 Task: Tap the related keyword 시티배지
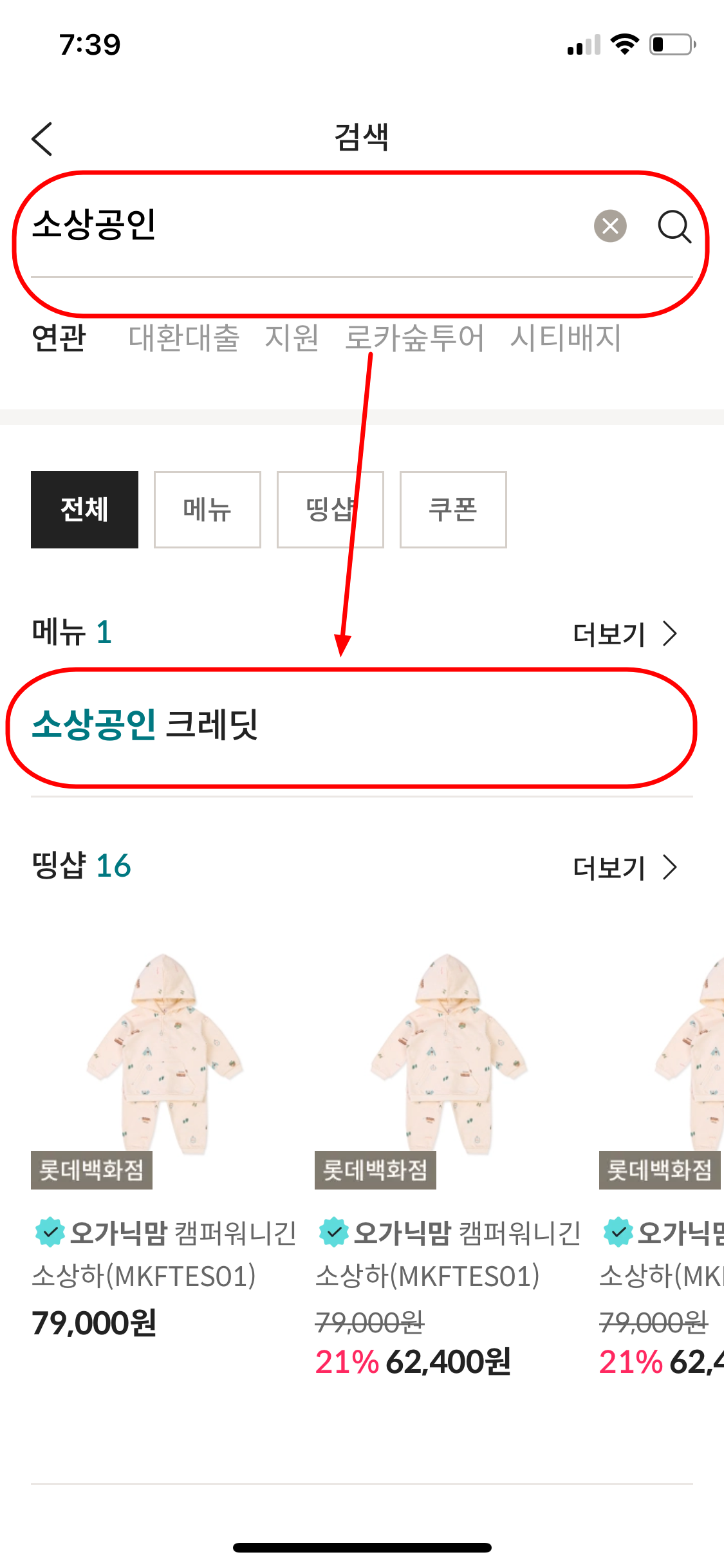[x=566, y=338]
